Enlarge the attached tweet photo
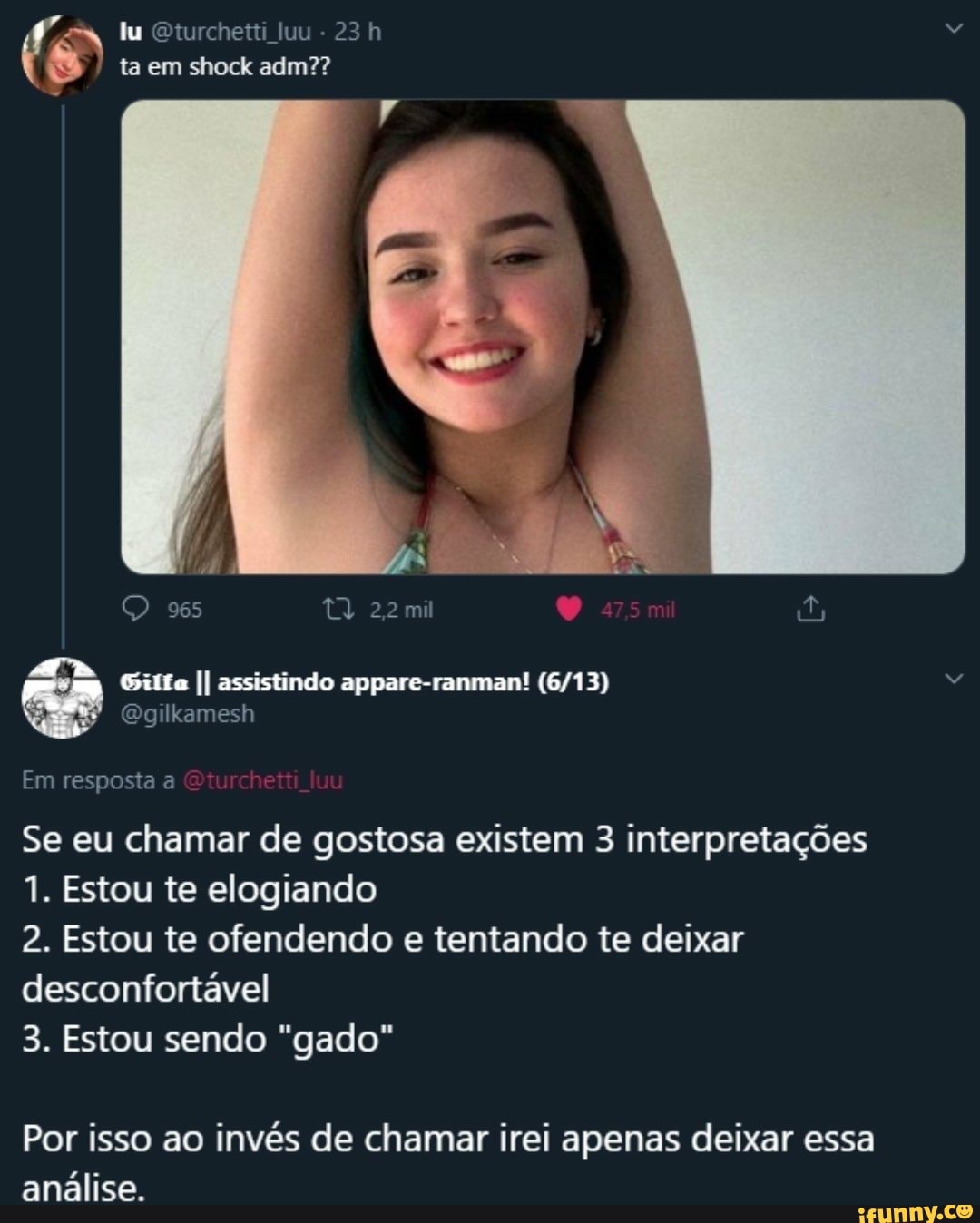The height and width of the screenshot is (1223, 980). (543, 337)
